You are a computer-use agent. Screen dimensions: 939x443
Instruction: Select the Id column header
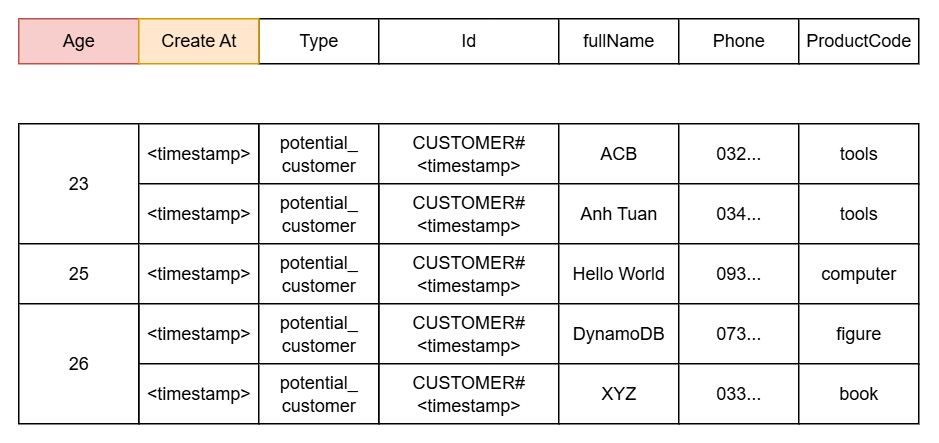coord(468,41)
